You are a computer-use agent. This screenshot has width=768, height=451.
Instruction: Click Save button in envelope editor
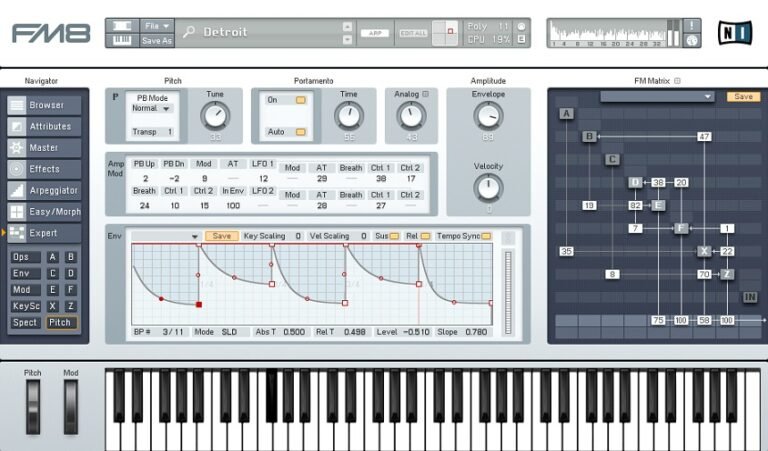(221, 236)
